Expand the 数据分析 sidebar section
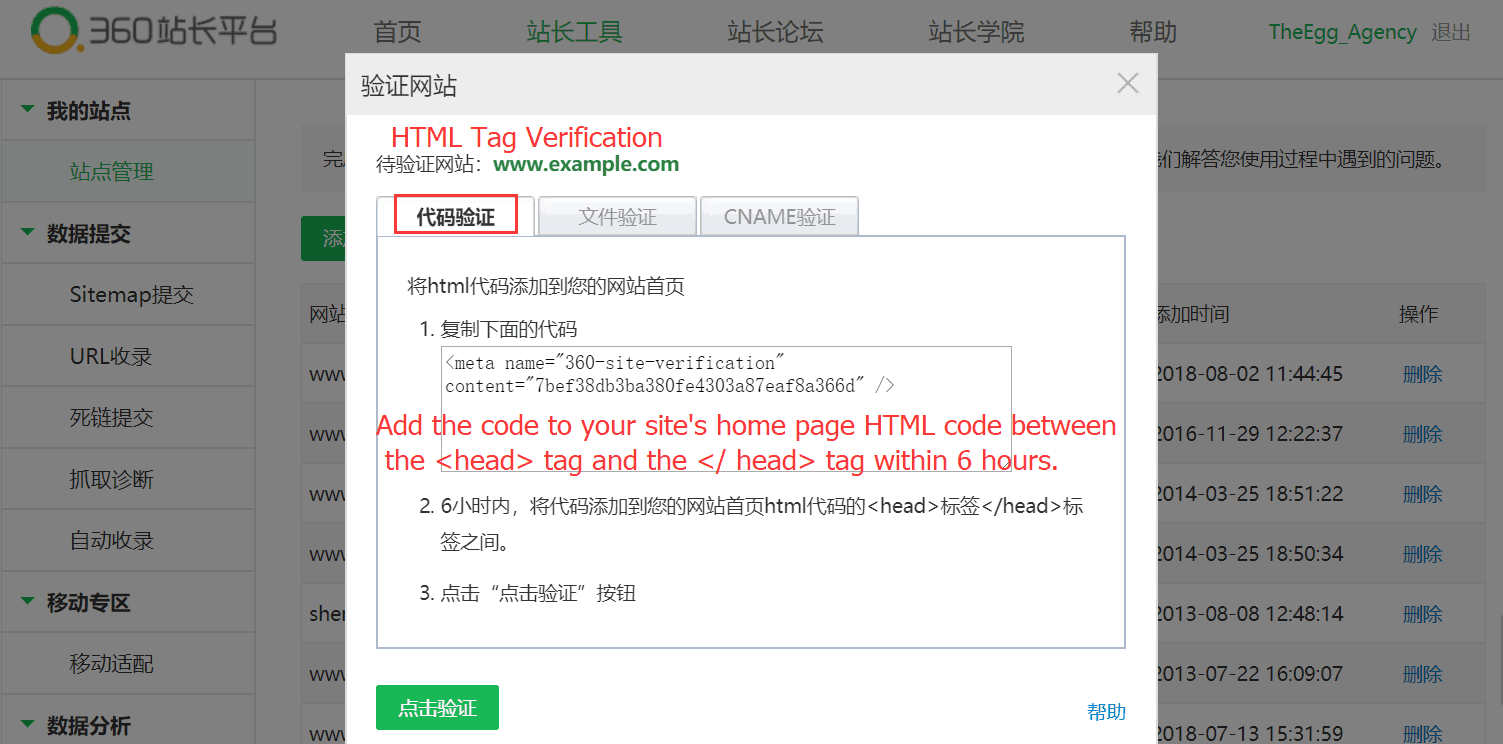Image resolution: width=1503 pixels, height=744 pixels. tap(27, 725)
